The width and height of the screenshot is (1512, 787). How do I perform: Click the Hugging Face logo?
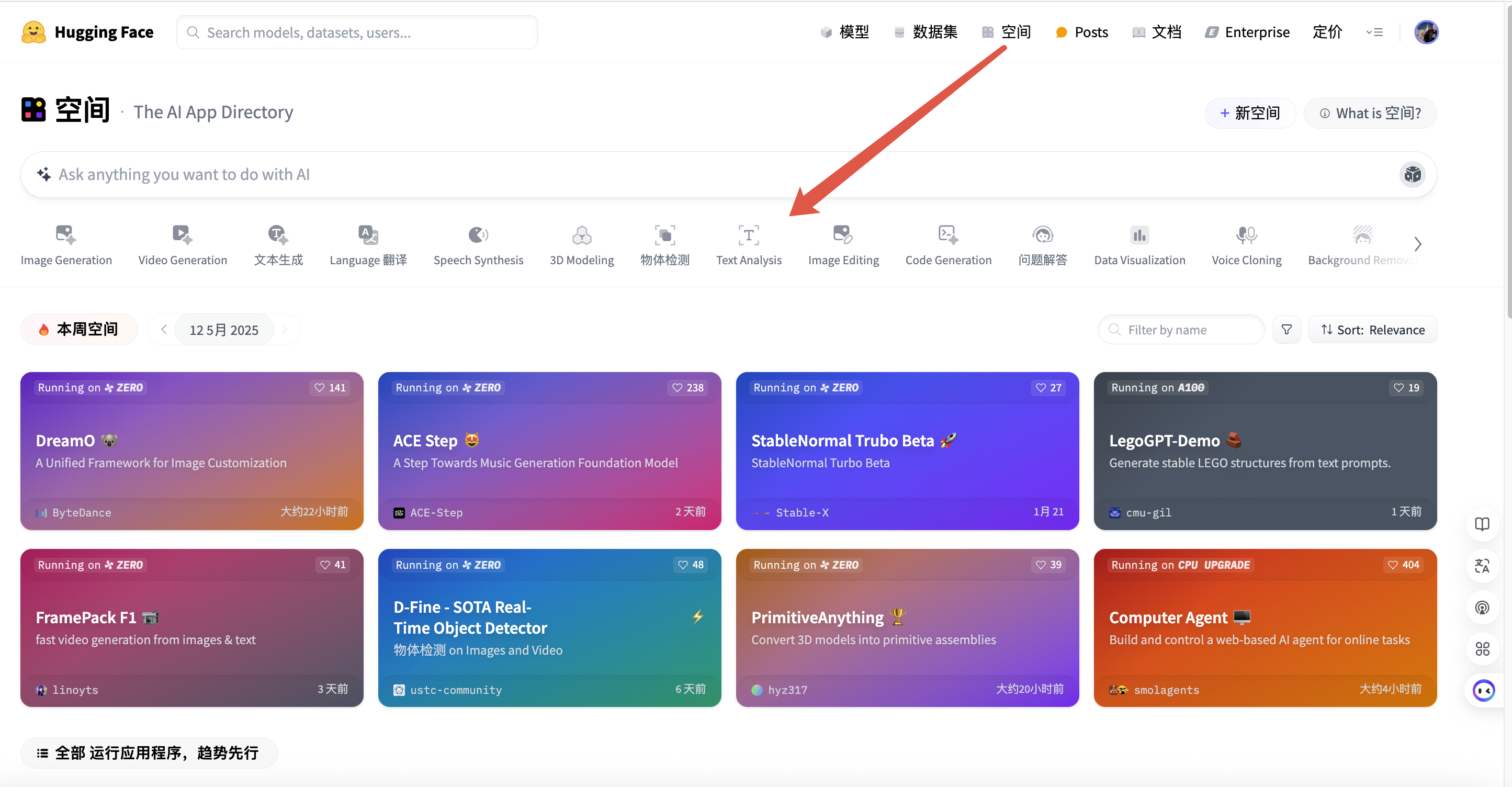point(87,32)
